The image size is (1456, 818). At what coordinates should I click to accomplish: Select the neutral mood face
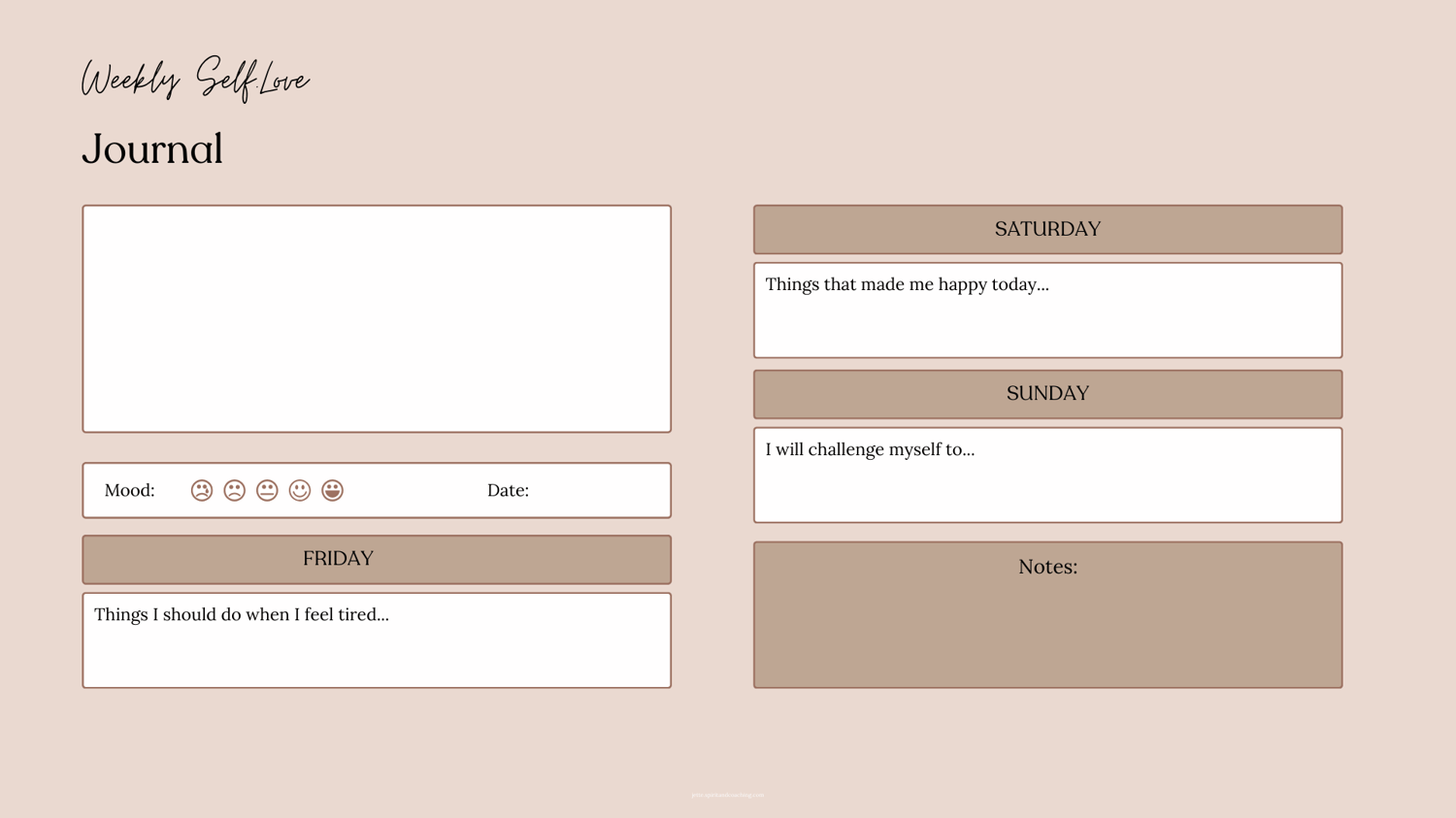point(267,490)
